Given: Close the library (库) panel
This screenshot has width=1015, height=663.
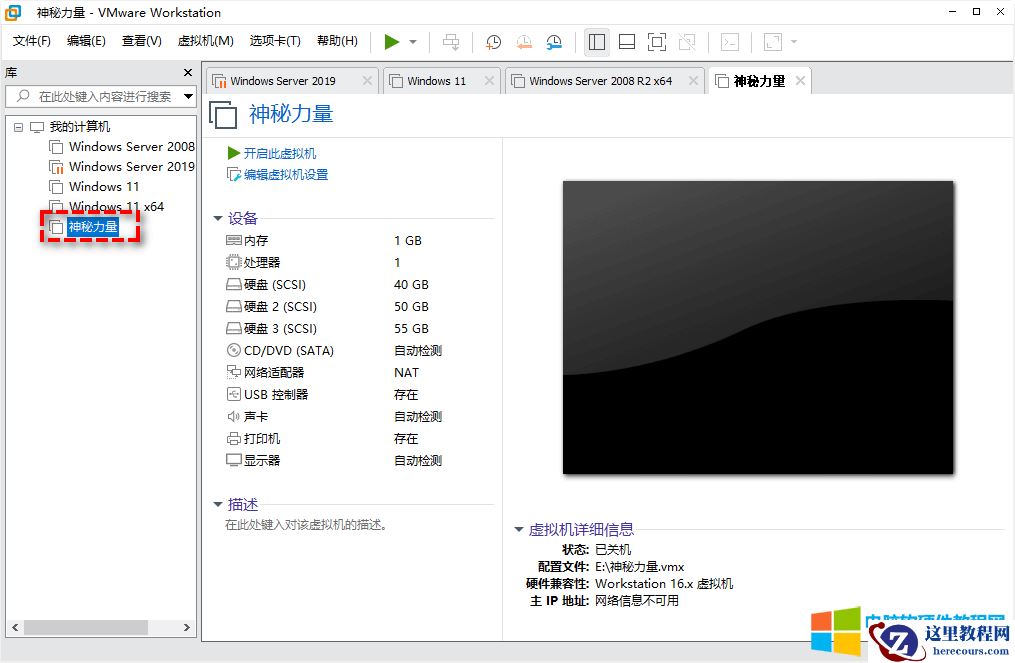Looking at the screenshot, I should pyautogui.click(x=188, y=73).
